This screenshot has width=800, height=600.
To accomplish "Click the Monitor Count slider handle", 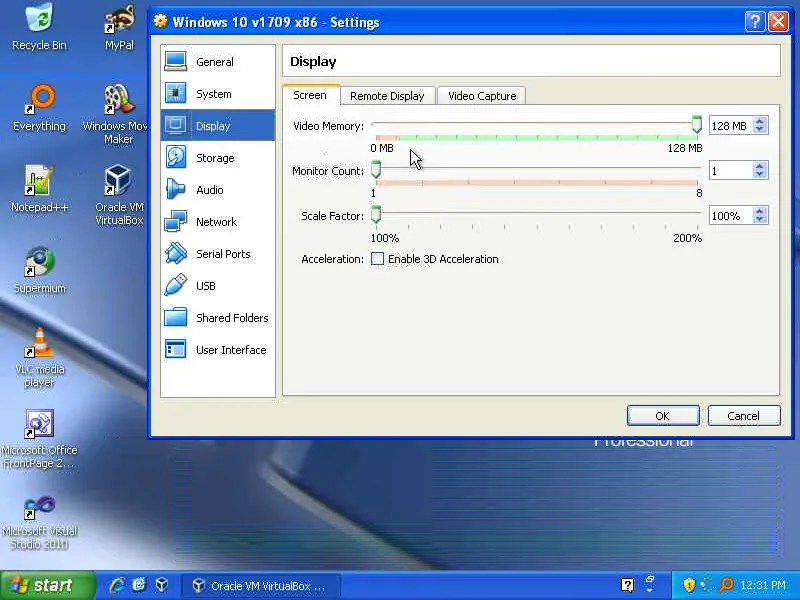I will [376, 169].
